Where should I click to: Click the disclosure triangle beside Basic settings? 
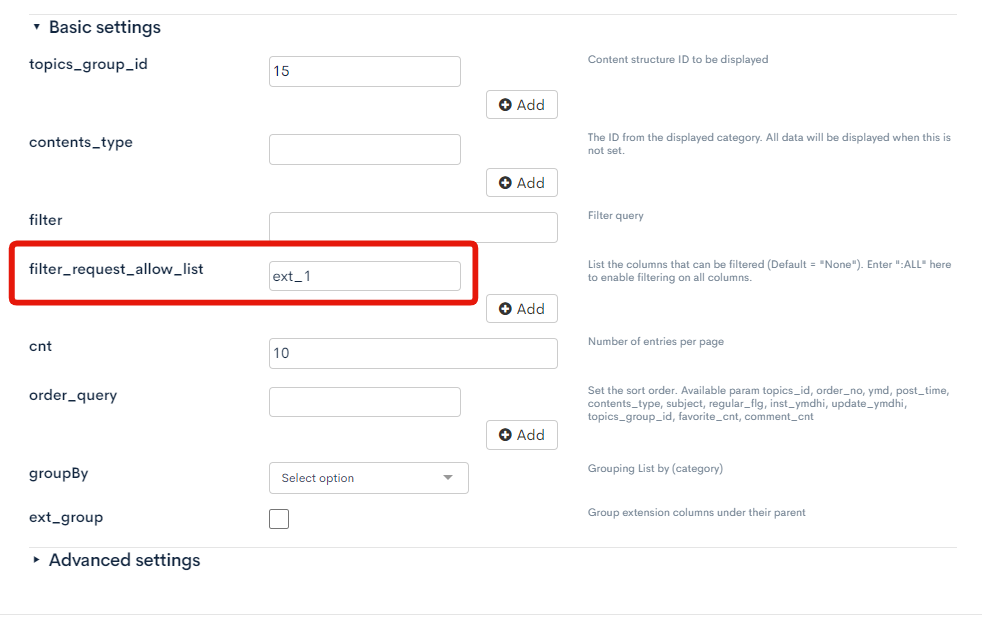click(x=36, y=27)
